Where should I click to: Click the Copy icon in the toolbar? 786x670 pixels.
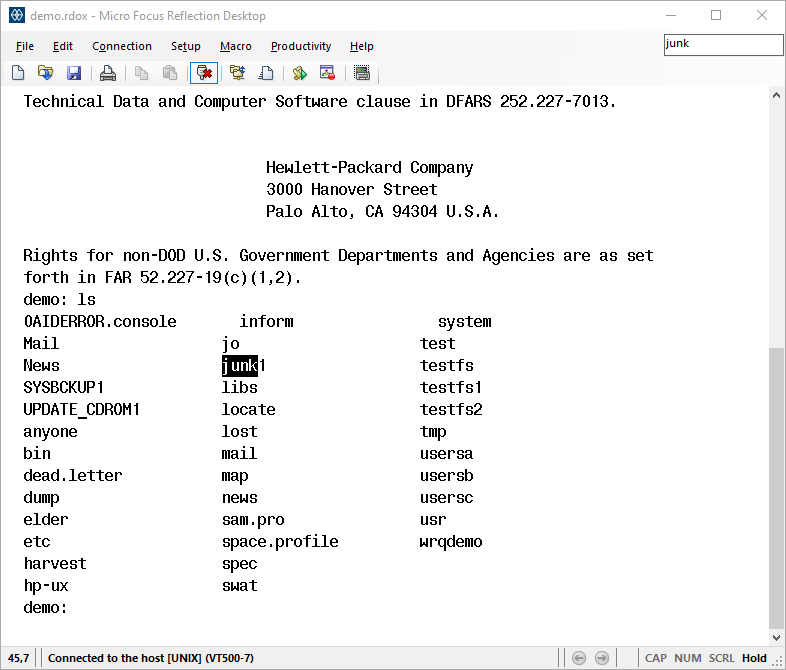point(142,73)
